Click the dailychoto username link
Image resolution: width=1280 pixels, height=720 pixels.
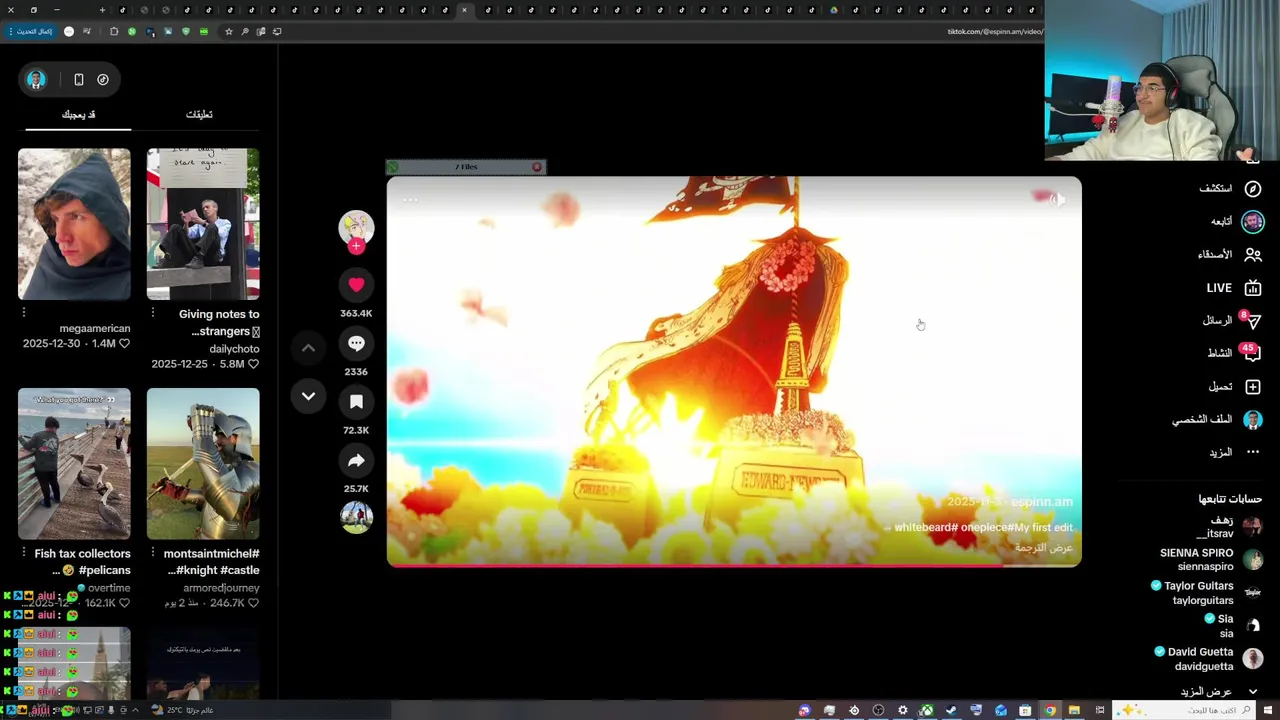click(x=235, y=349)
